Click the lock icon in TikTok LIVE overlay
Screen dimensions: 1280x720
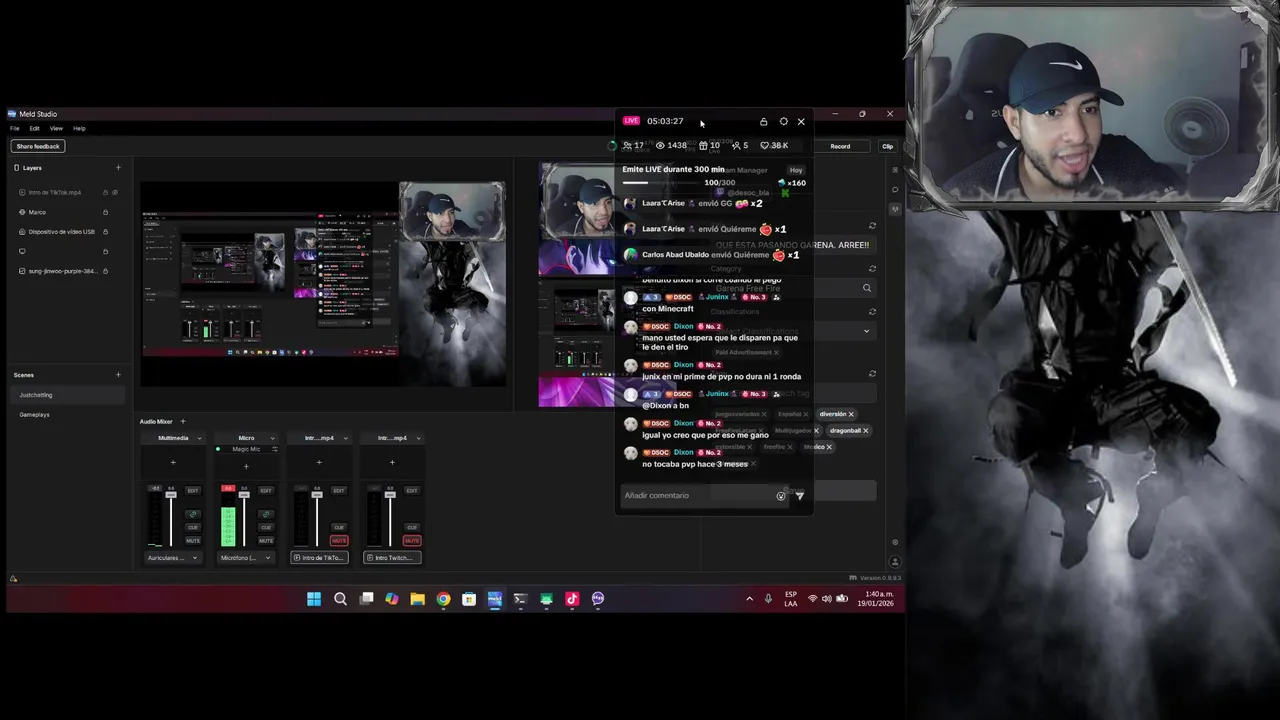[763, 122]
